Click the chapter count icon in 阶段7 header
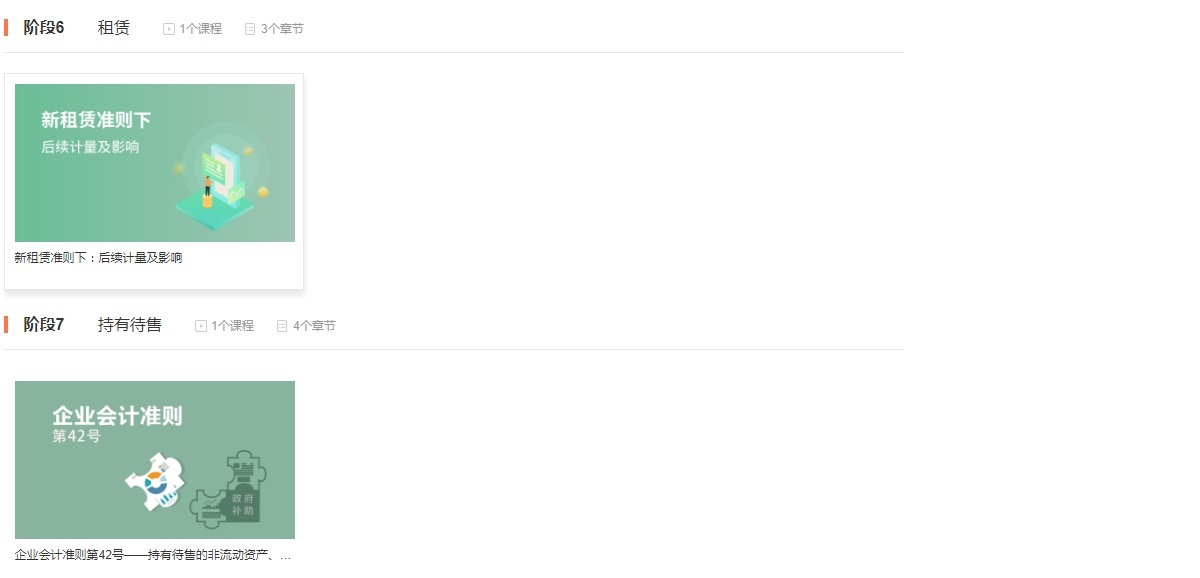The height and width of the screenshot is (578, 1200). point(282,326)
